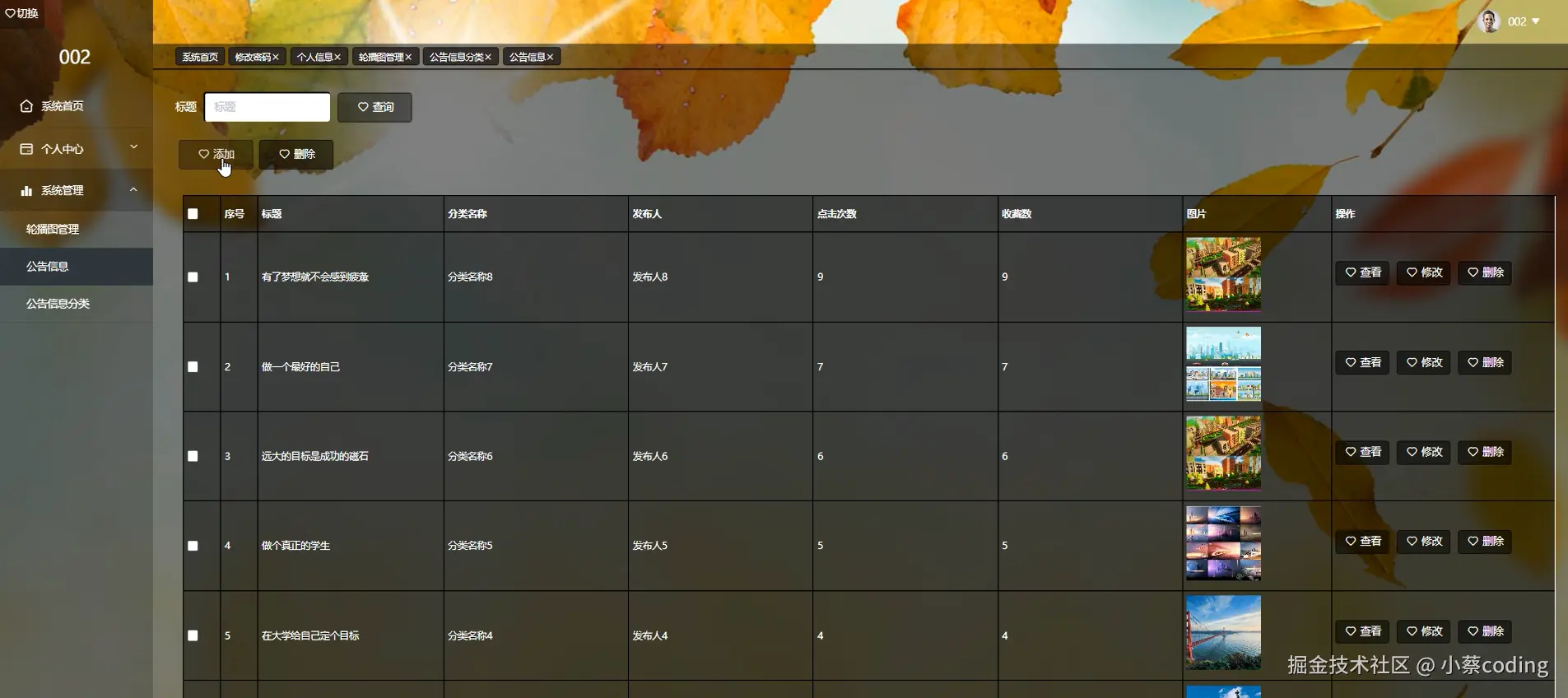Close the 轮播图管理 tab
The image size is (1568, 698).
tap(408, 57)
